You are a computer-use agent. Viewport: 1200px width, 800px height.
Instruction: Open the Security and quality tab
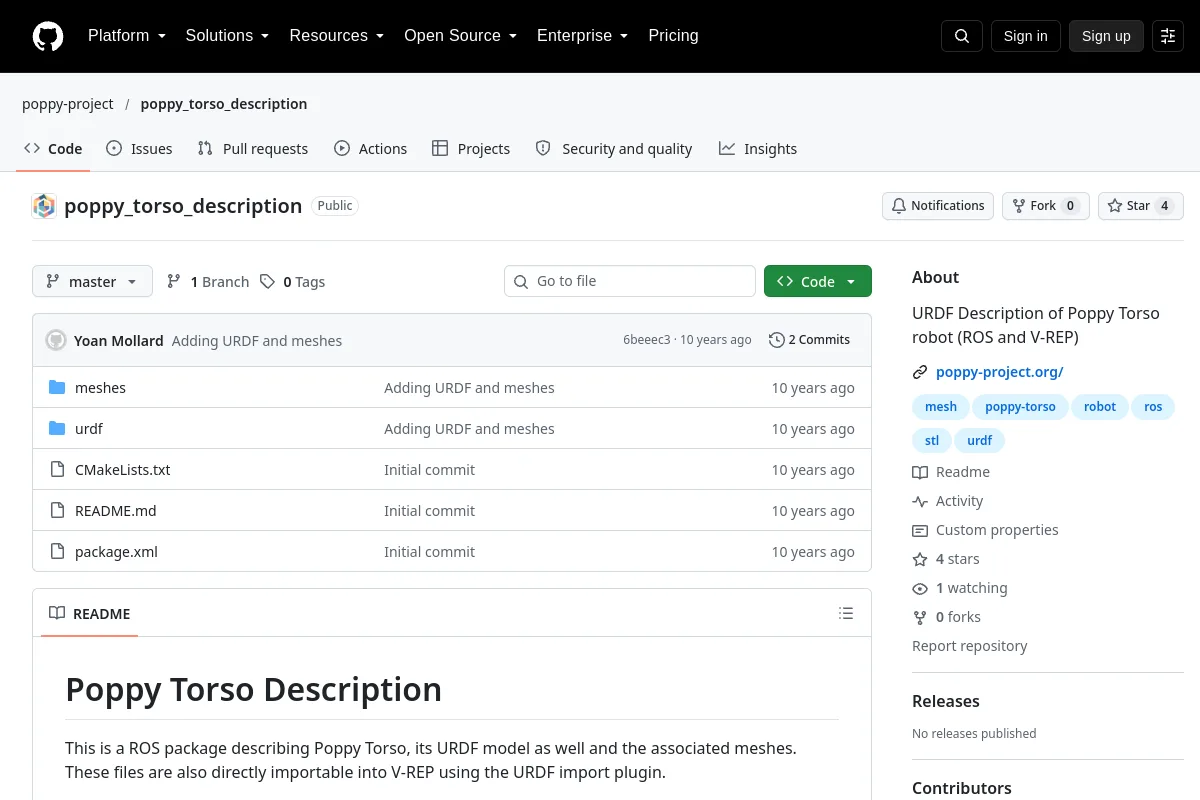click(614, 149)
